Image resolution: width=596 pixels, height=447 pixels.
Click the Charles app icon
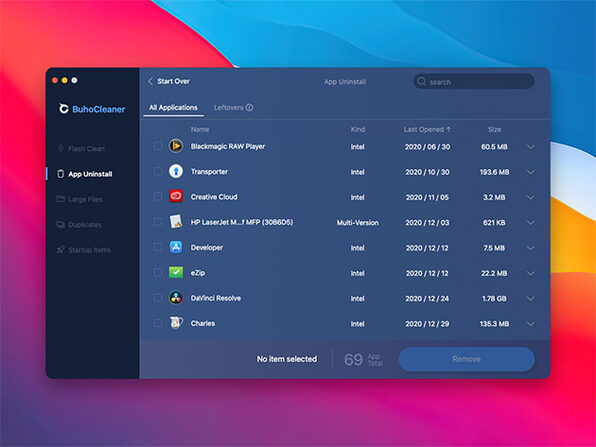(176, 323)
